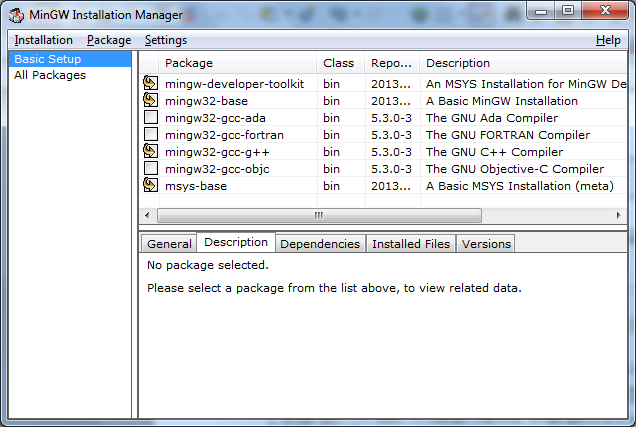Maximize the MinGW Installation Manager window

[567, 11]
